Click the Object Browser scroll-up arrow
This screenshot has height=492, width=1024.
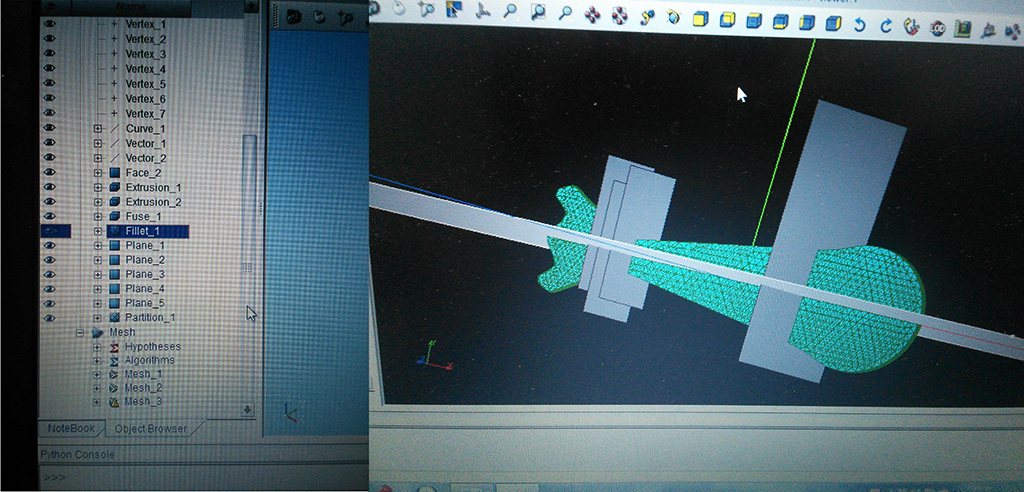click(x=250, y=6)
